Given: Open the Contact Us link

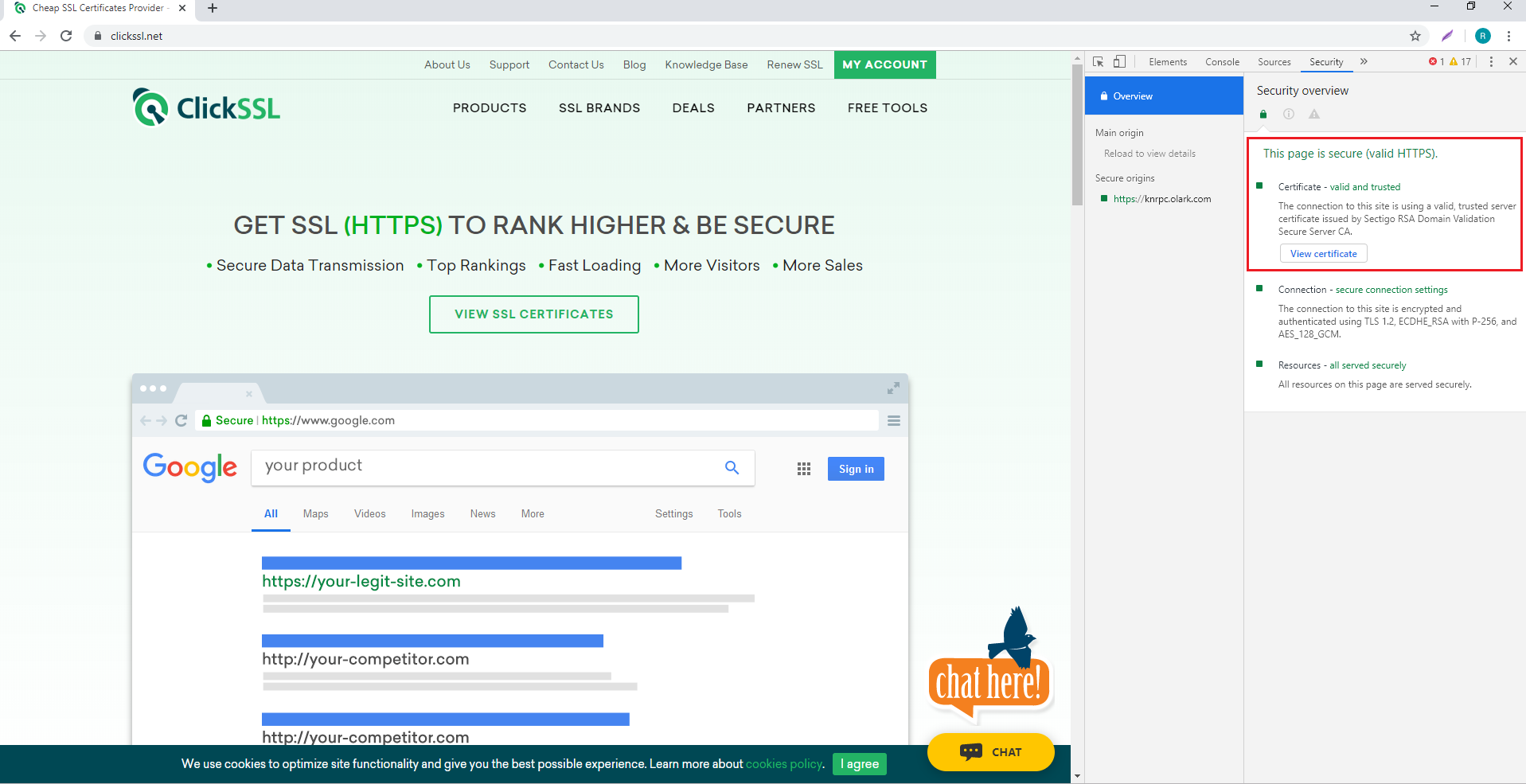Looking at the screenshot, I should (576, 64).
